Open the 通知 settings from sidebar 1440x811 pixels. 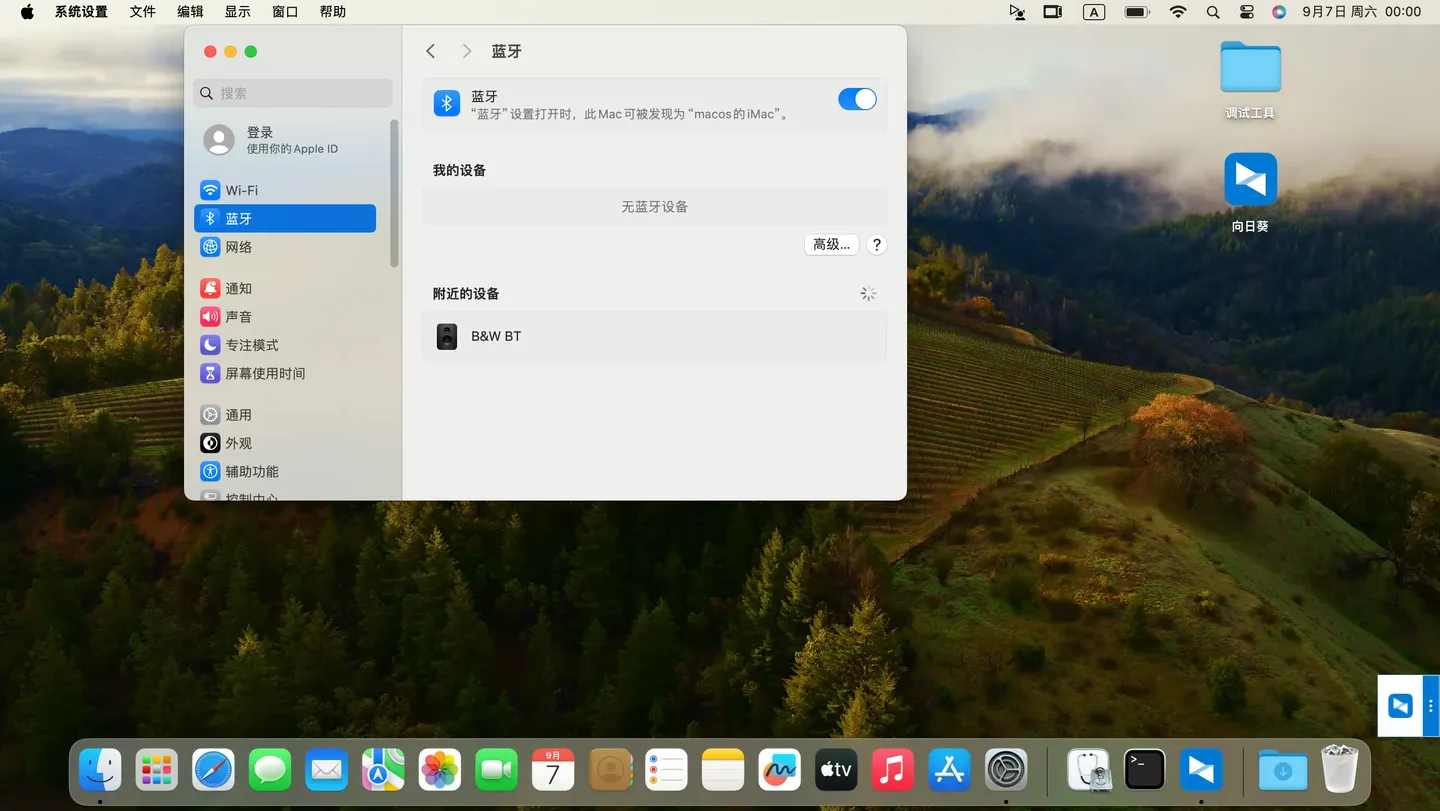point(241,288)
